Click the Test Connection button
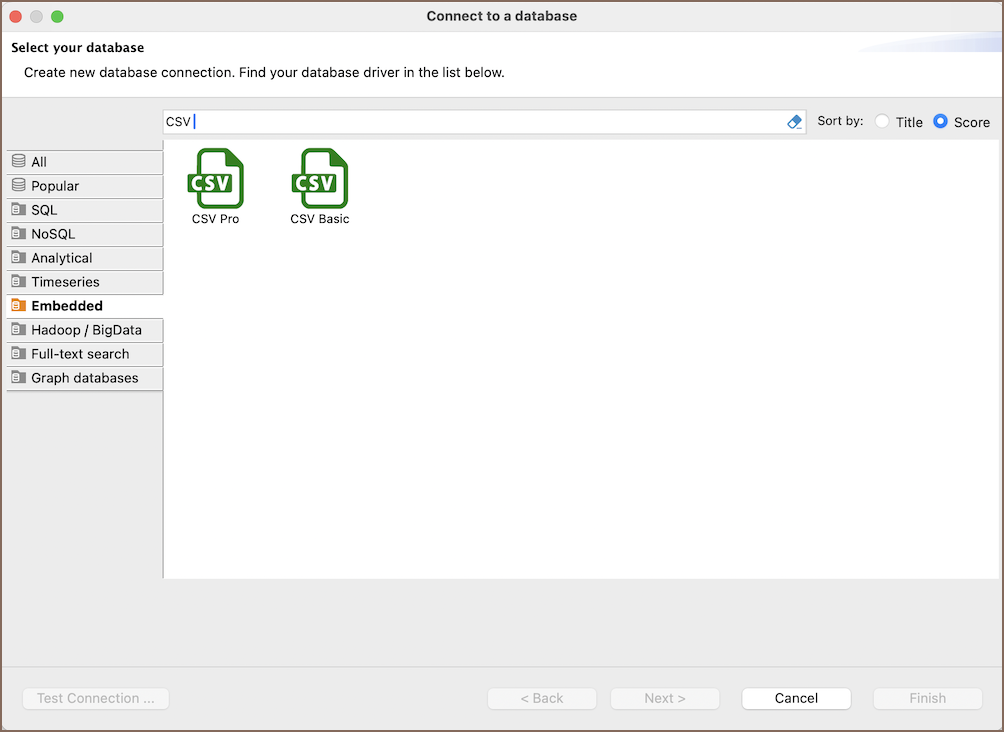This screenshot has height=732, width=1004. tap(96, 698)
